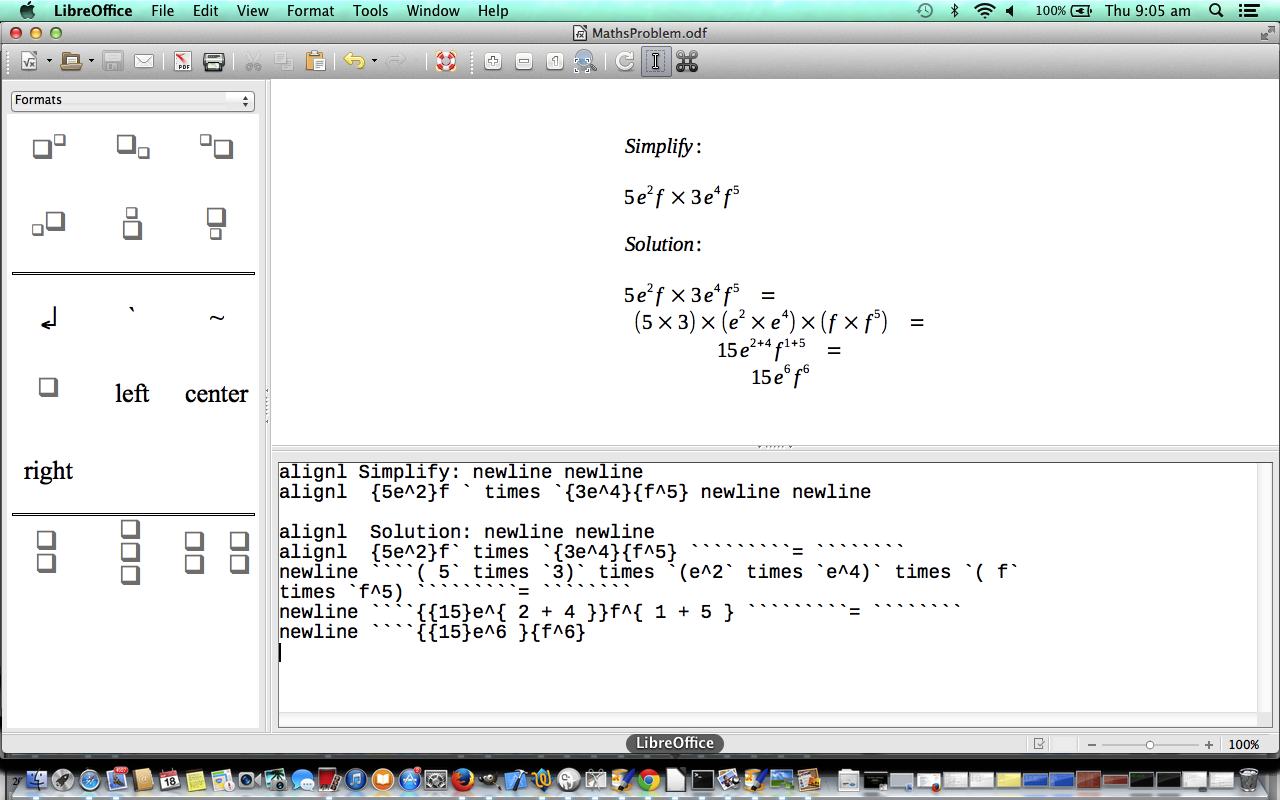Viewport: 1280px width, 800px height.
Task: Insert subscript left element
Action: tap(49, 222)
